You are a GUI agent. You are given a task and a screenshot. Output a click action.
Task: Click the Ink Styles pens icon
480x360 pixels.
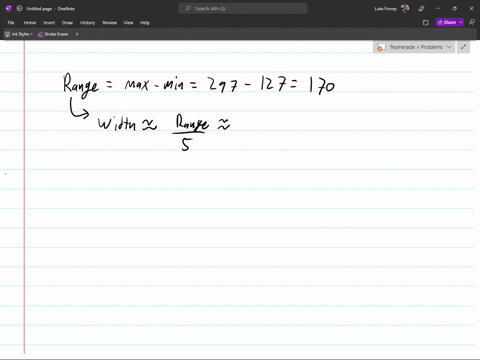click(7, 34)
